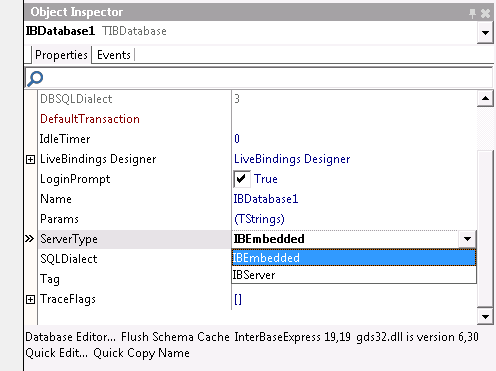Pin the Object Inspector panel
The height and width of the screenshot is (371, 496).
472,13
